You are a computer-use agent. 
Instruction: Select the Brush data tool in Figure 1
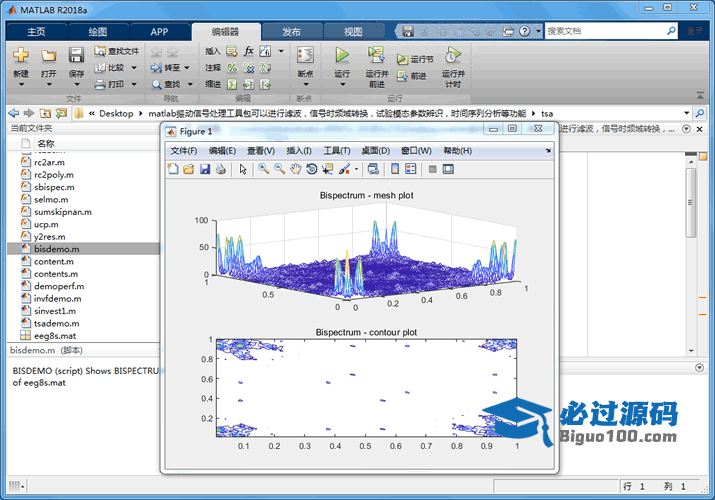click(x=344, y=169)
